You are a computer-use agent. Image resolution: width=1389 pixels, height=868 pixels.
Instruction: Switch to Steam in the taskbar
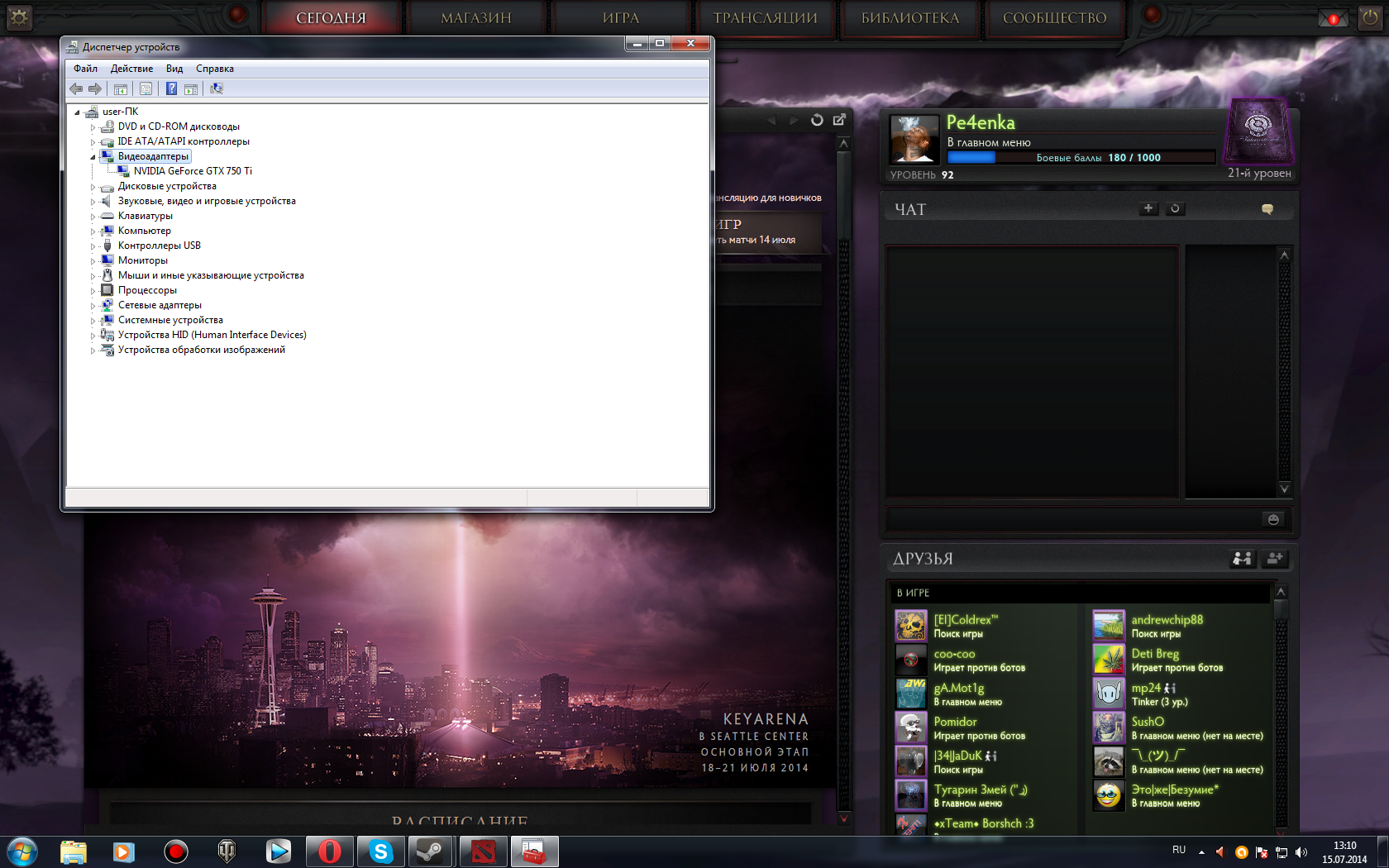(x=430, y=851)
